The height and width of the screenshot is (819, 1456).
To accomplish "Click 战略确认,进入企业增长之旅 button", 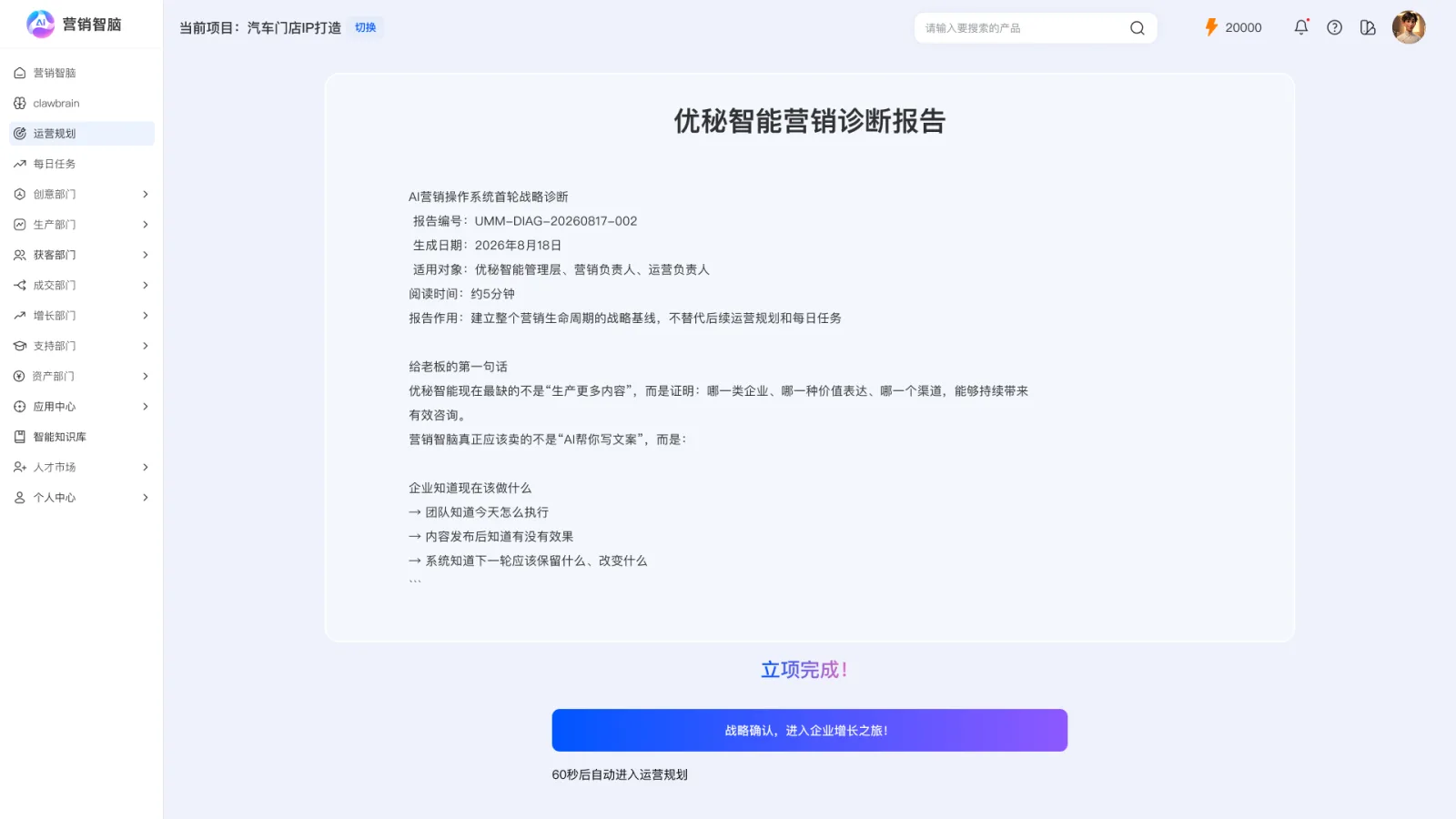I will pos(809,730).
